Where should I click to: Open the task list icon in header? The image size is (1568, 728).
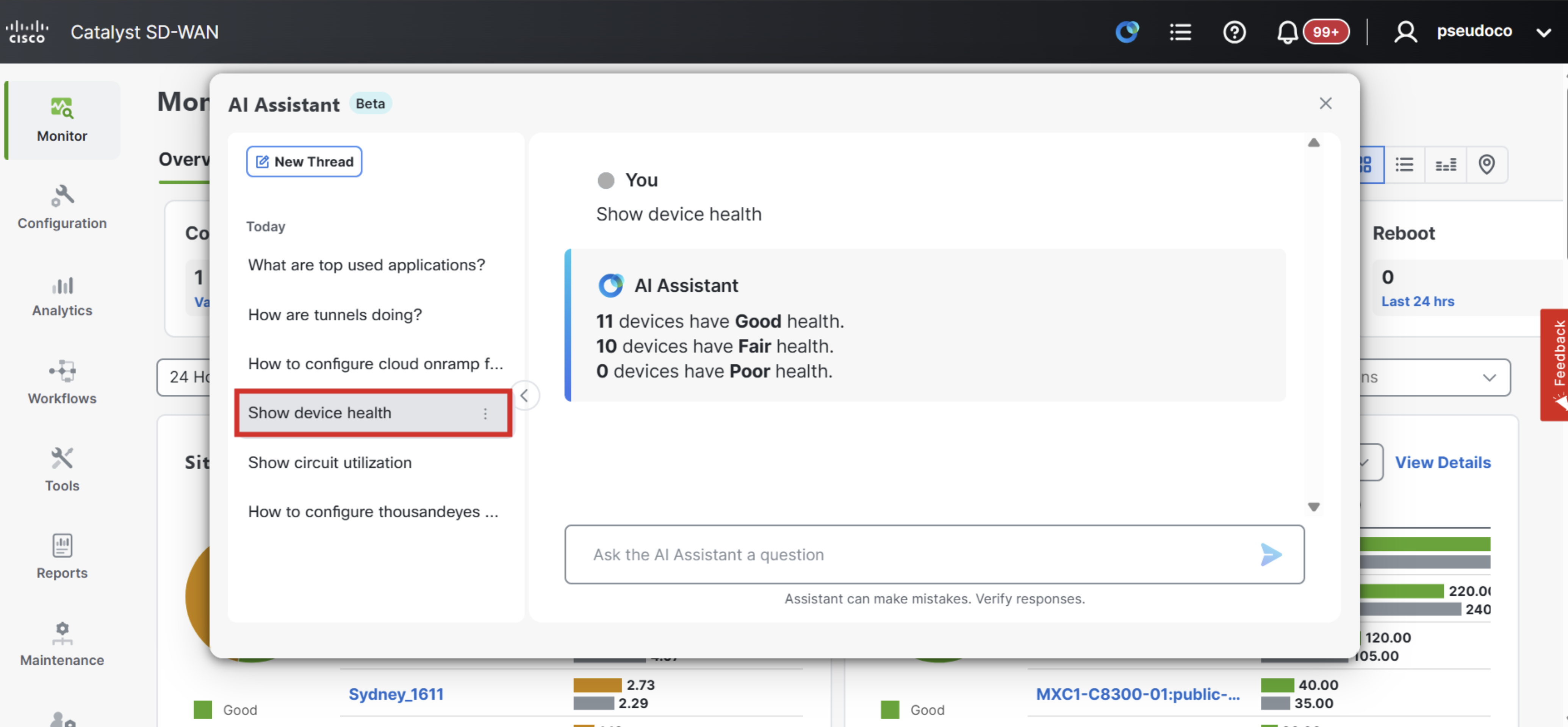[1180, 32]
